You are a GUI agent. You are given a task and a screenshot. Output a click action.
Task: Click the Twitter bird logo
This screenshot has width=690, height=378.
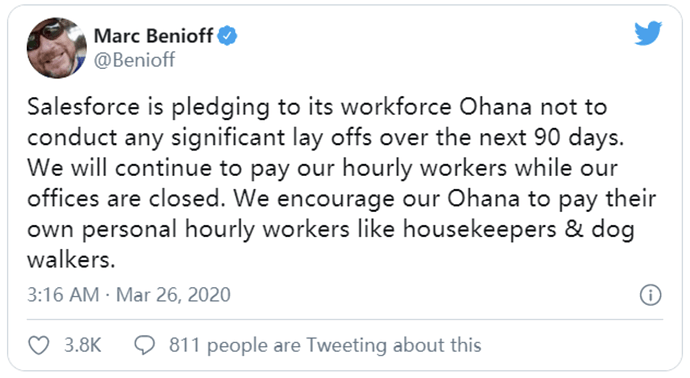pos(648,33)
